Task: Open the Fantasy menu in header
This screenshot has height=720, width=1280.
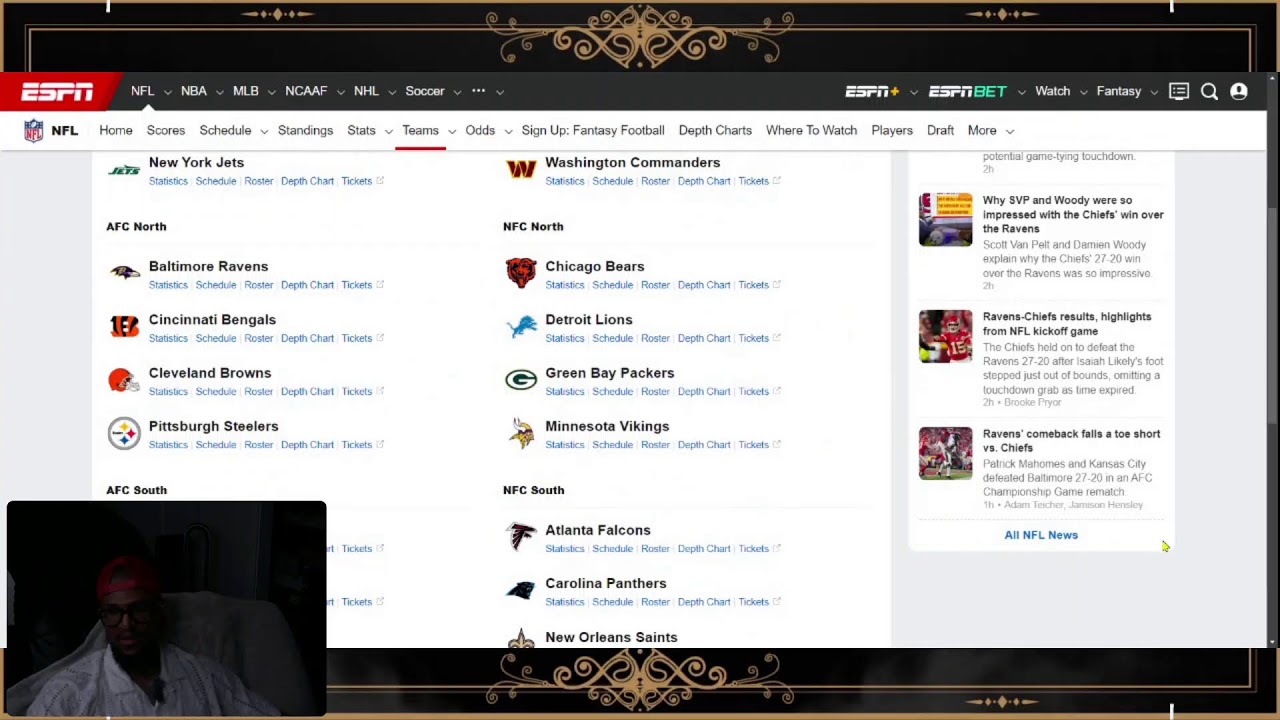Action: click(x=1118, y=91)
